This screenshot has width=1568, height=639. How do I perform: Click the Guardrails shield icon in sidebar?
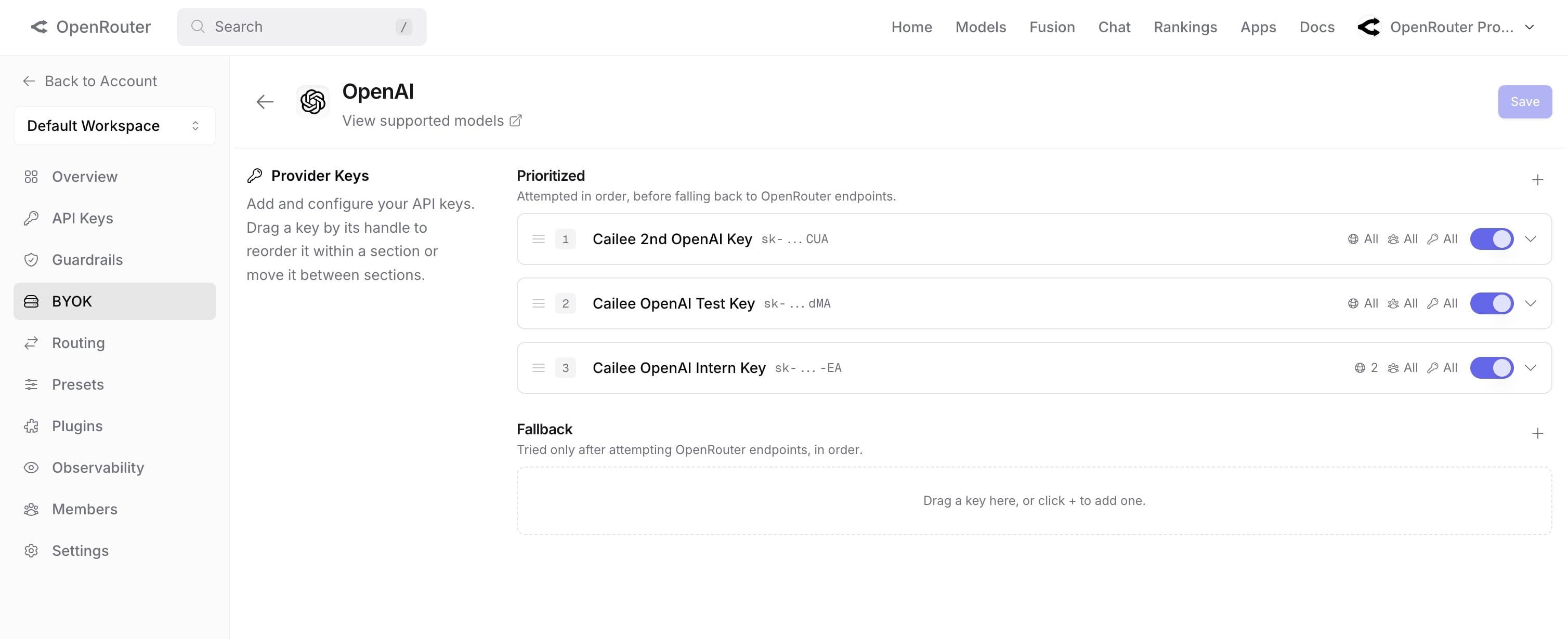31,260
